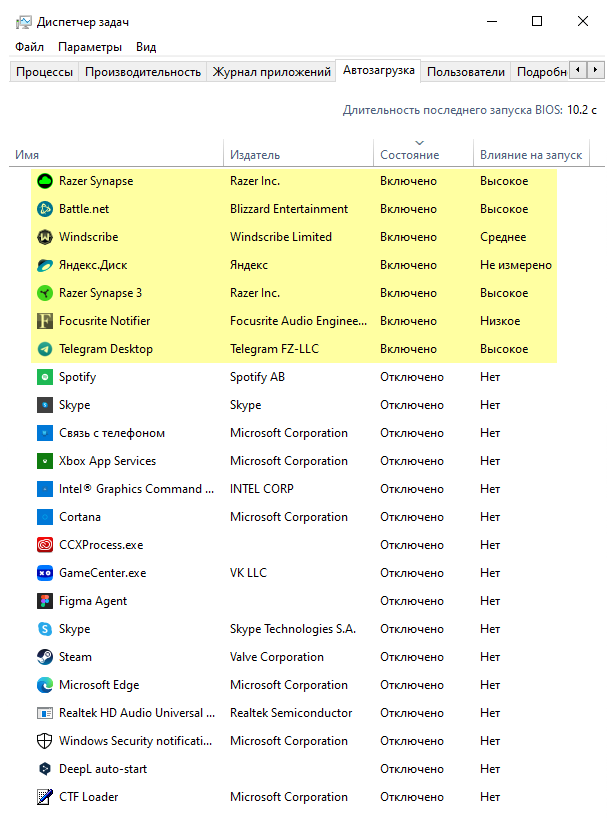Click the Связь с телефоном icon
This screenshot has height=830, width=616.
point(45,433)
